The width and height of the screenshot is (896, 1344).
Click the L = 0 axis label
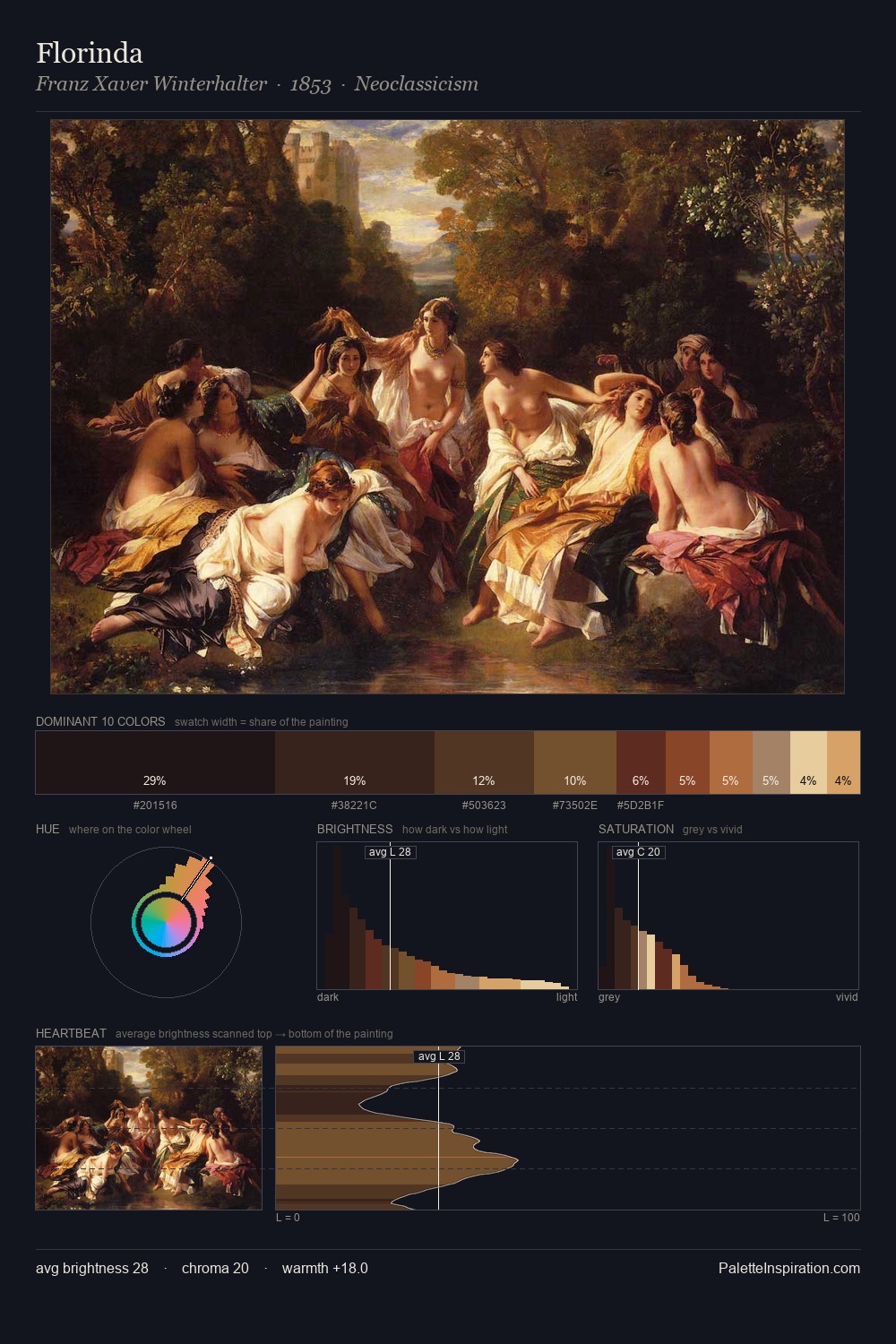tap(288, 1218)
